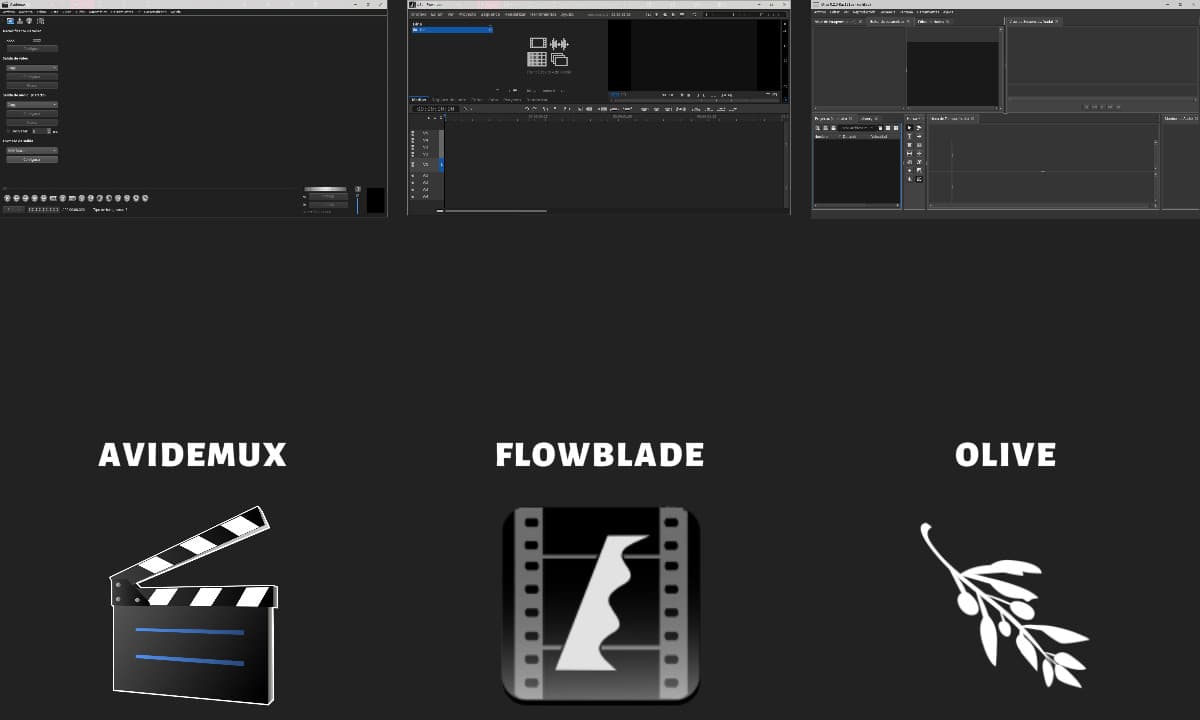Open the first menu in Olive menu bar
The width and height of the screenshot is (1200, 720).
pos(819,12)
